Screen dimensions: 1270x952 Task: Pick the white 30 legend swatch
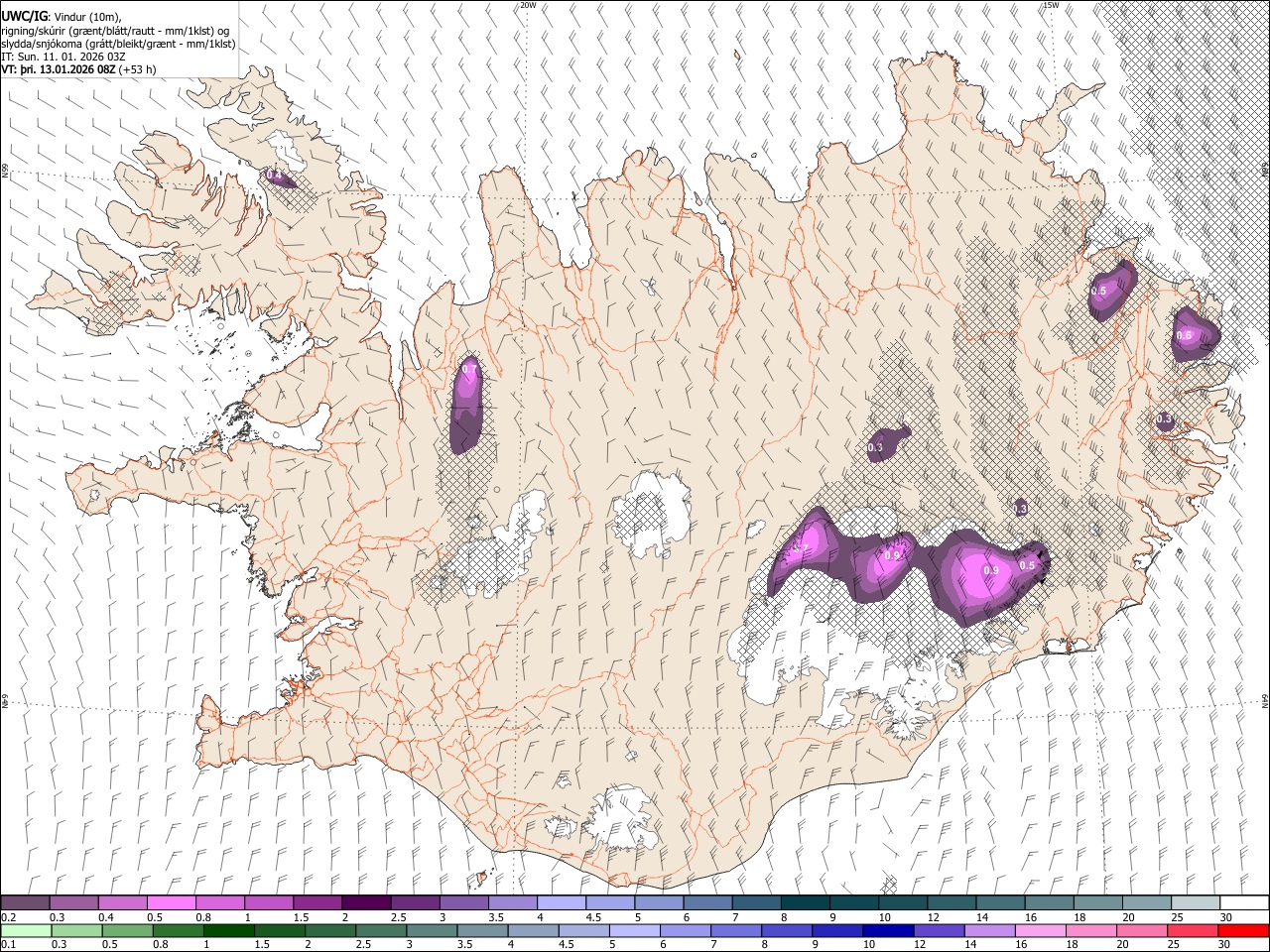(x=1244, y=903)
